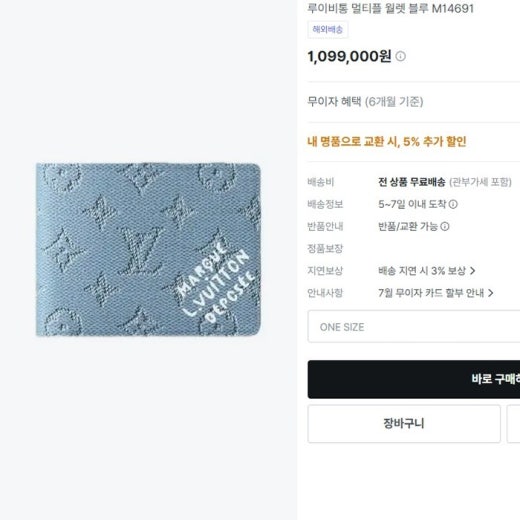Click the 7월 무이자 카드 할부 안내 text
The width and height of the screenshot is (520, 520).
point(431,293)
